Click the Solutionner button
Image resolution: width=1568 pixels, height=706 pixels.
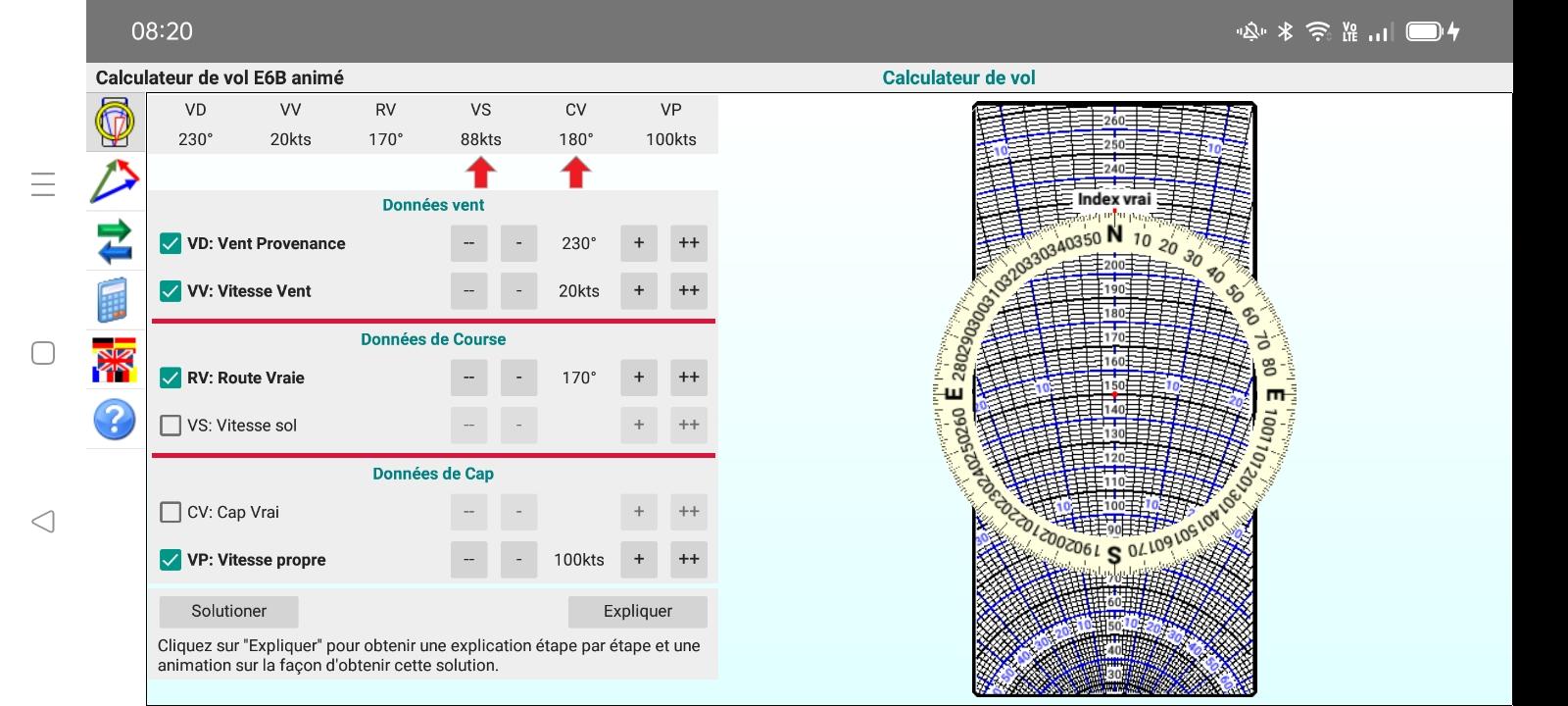tap(229, 611)
